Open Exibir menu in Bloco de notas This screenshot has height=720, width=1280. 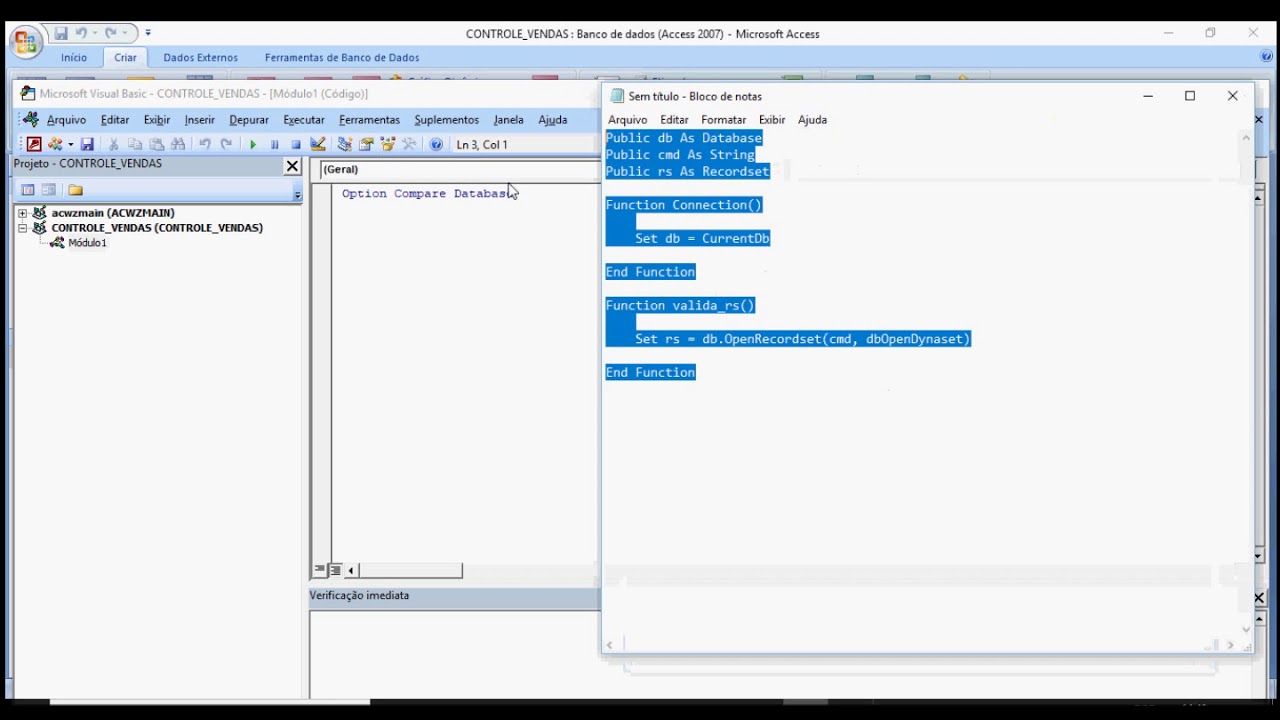pos(772,120)
